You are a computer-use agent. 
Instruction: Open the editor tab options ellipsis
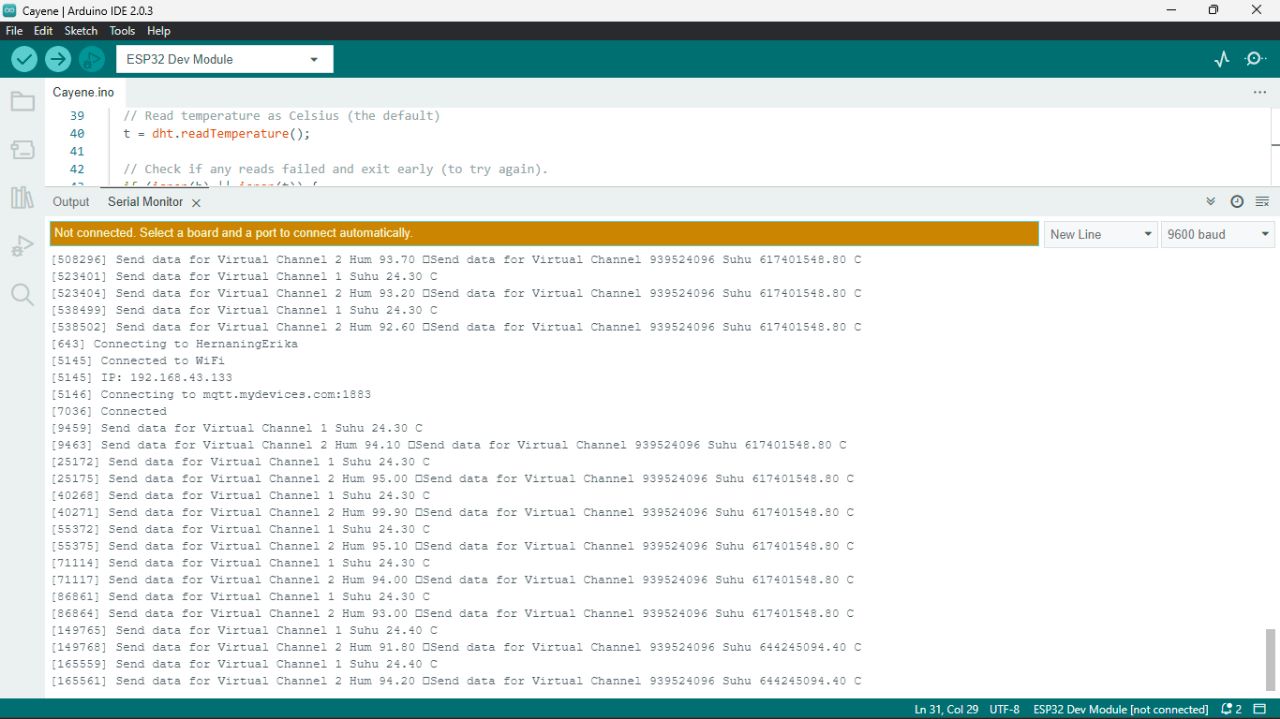1260,92
